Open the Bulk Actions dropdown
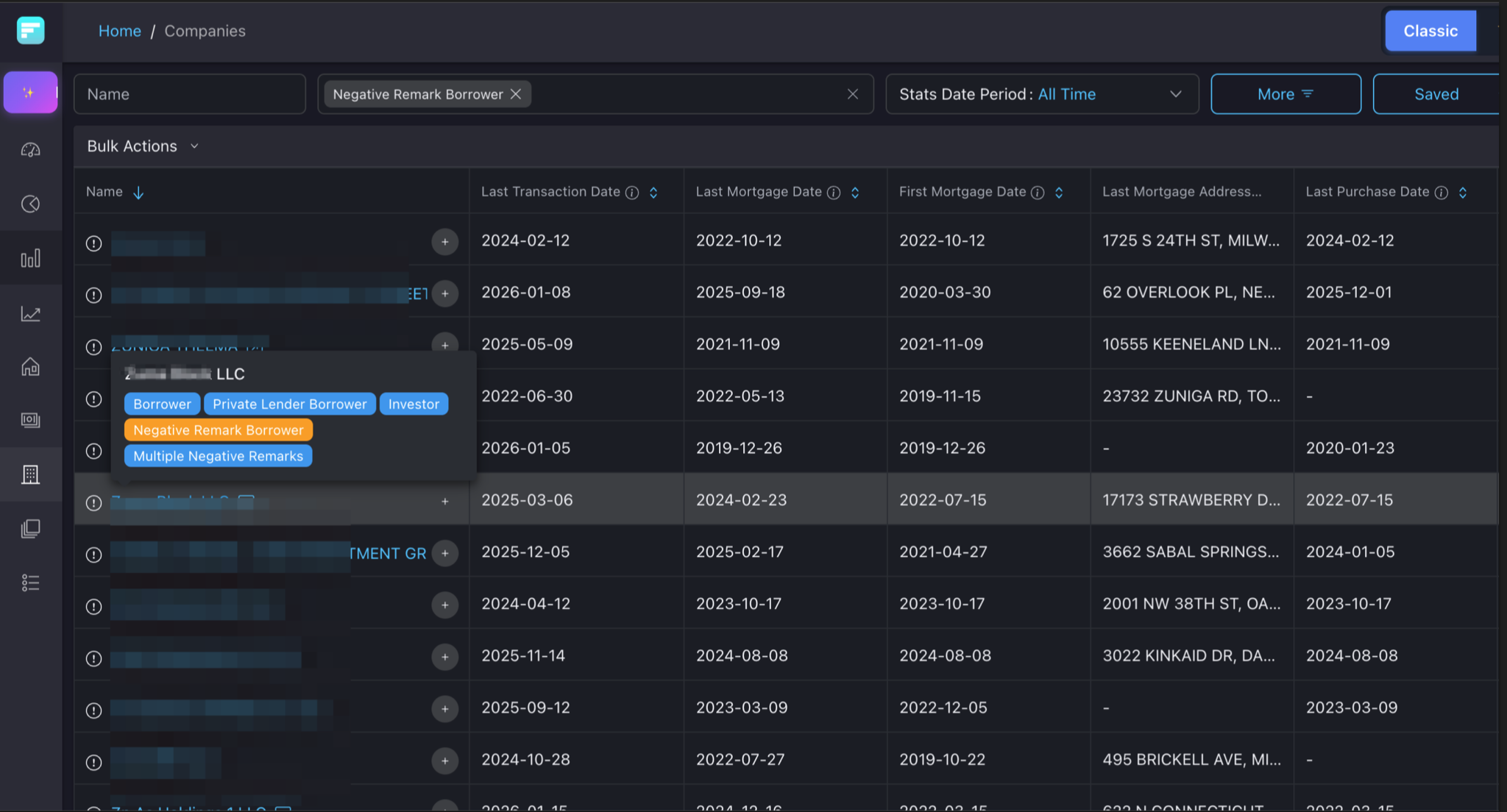 [143, 146]
